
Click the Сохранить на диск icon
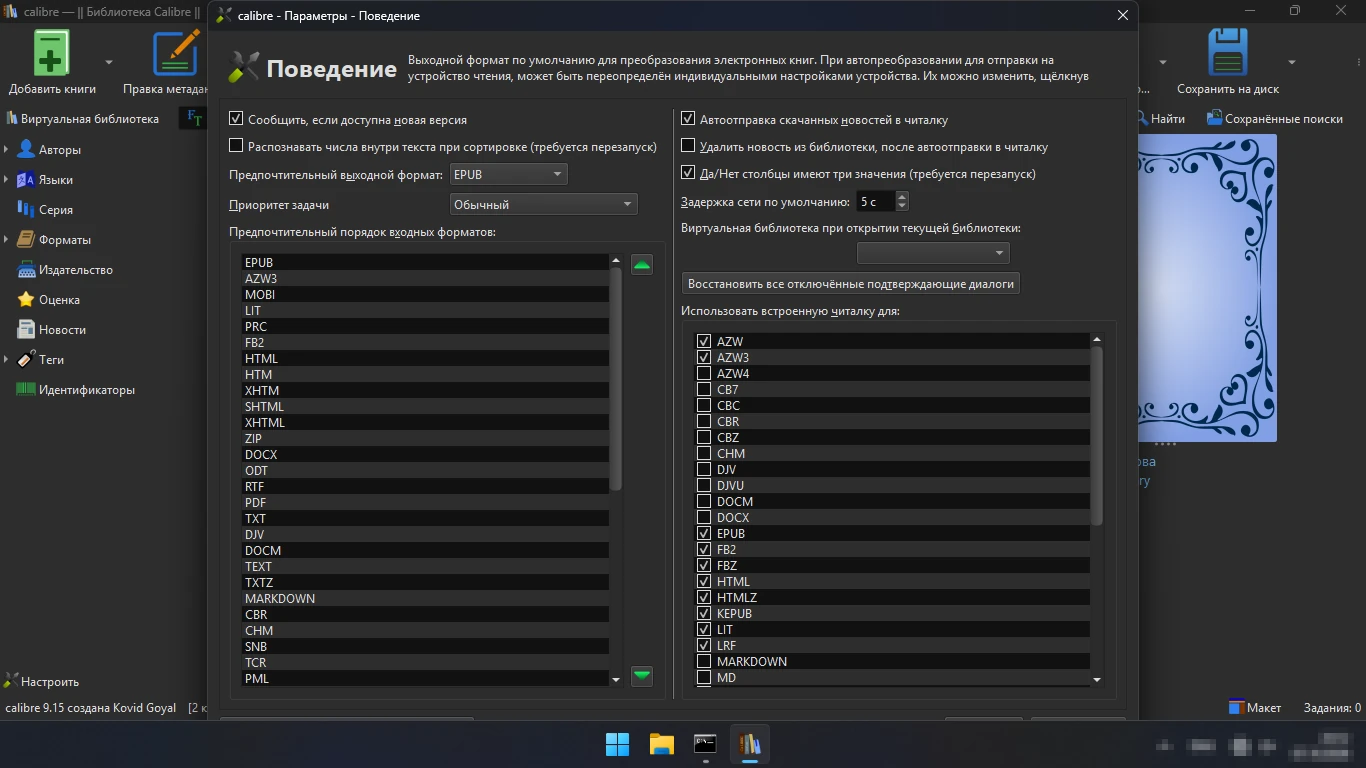(1228, 52)
